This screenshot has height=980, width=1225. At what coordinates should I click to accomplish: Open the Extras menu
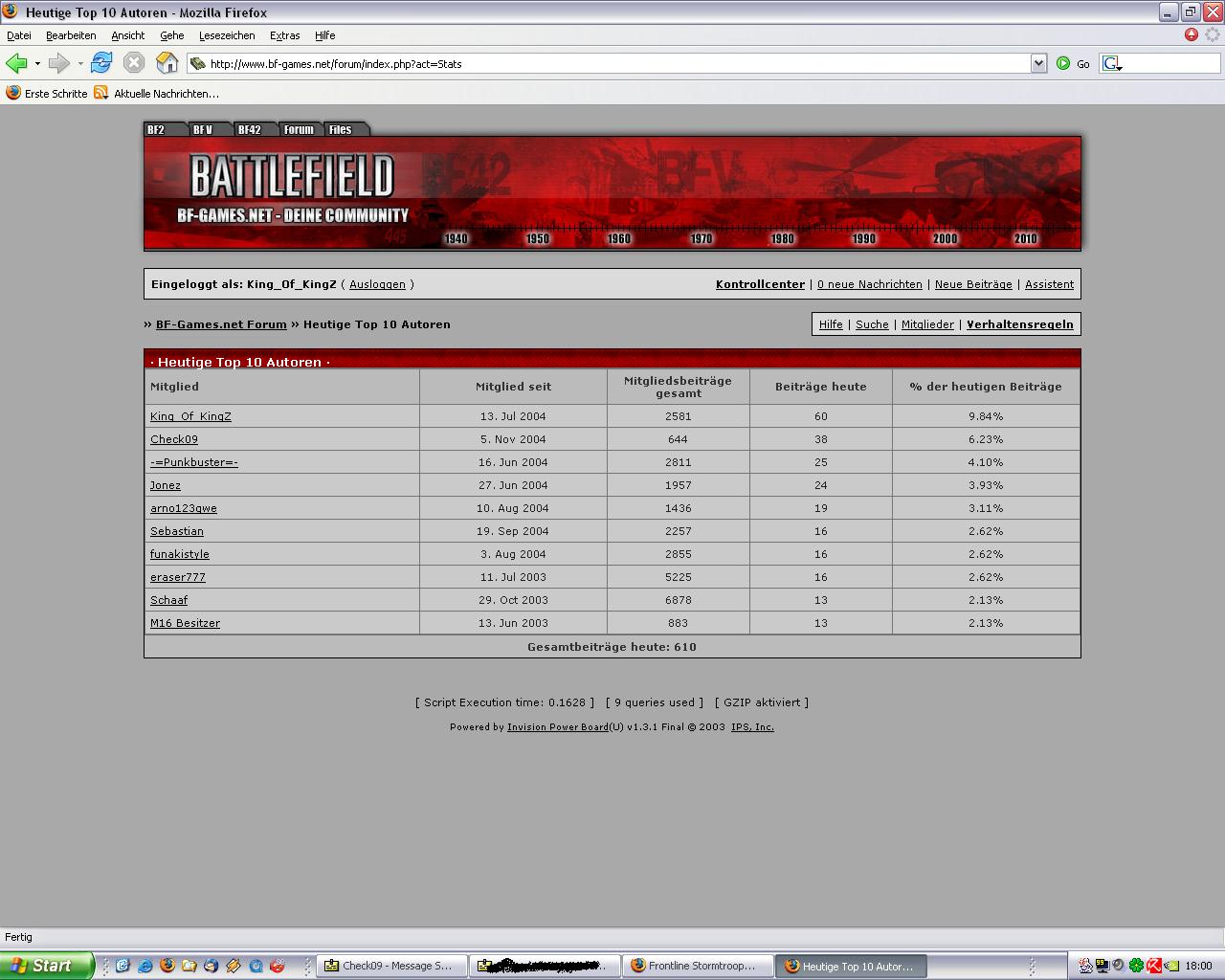point(284,35)
